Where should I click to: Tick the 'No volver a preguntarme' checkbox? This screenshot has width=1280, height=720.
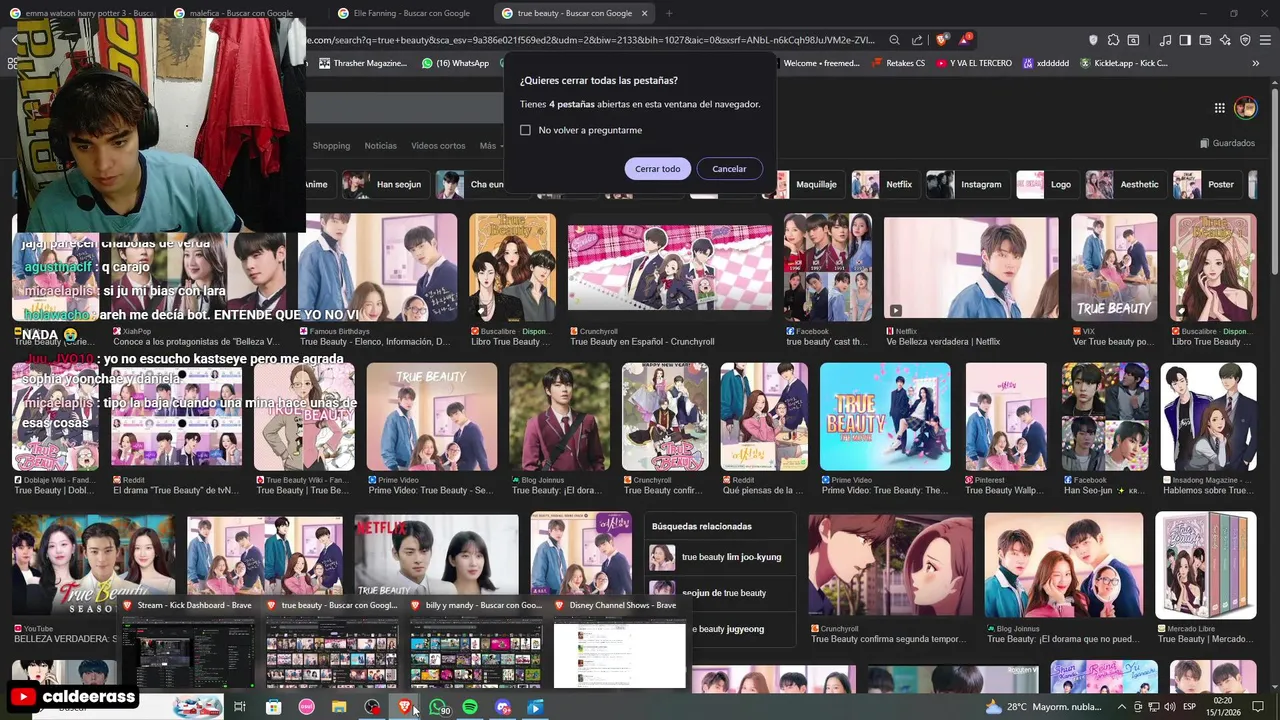(x=525, y=130)
